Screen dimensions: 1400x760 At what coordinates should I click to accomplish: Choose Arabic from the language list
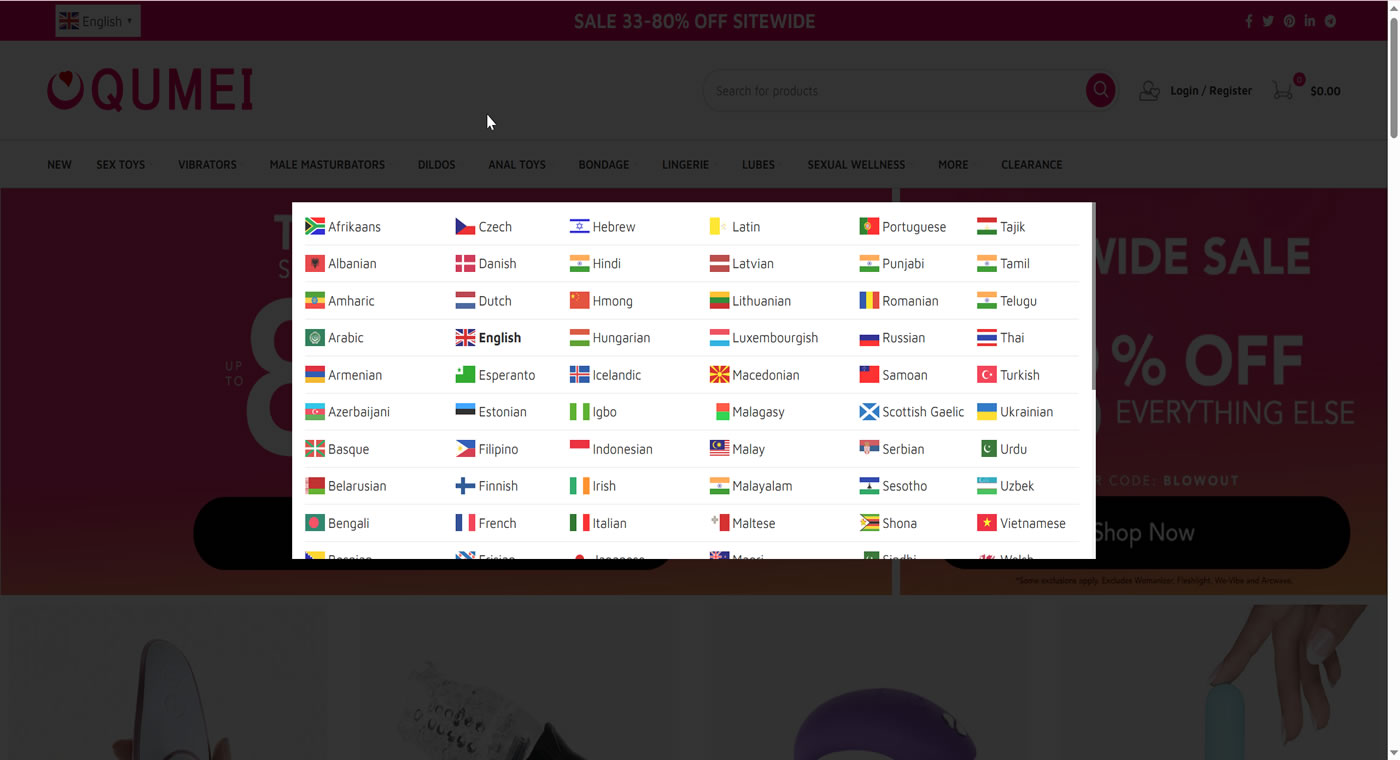coord(334,338)
